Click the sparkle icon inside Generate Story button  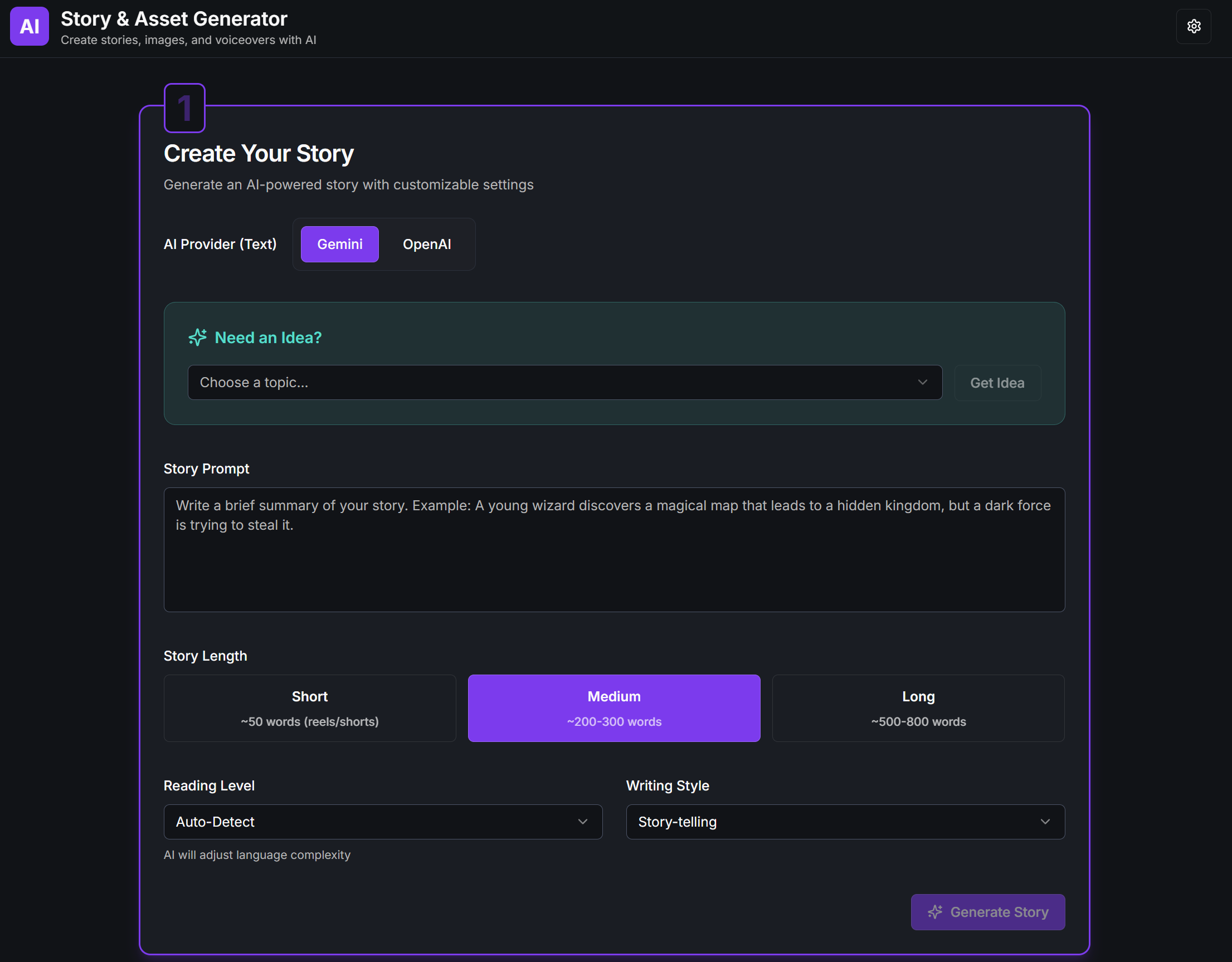coord(935,912)
